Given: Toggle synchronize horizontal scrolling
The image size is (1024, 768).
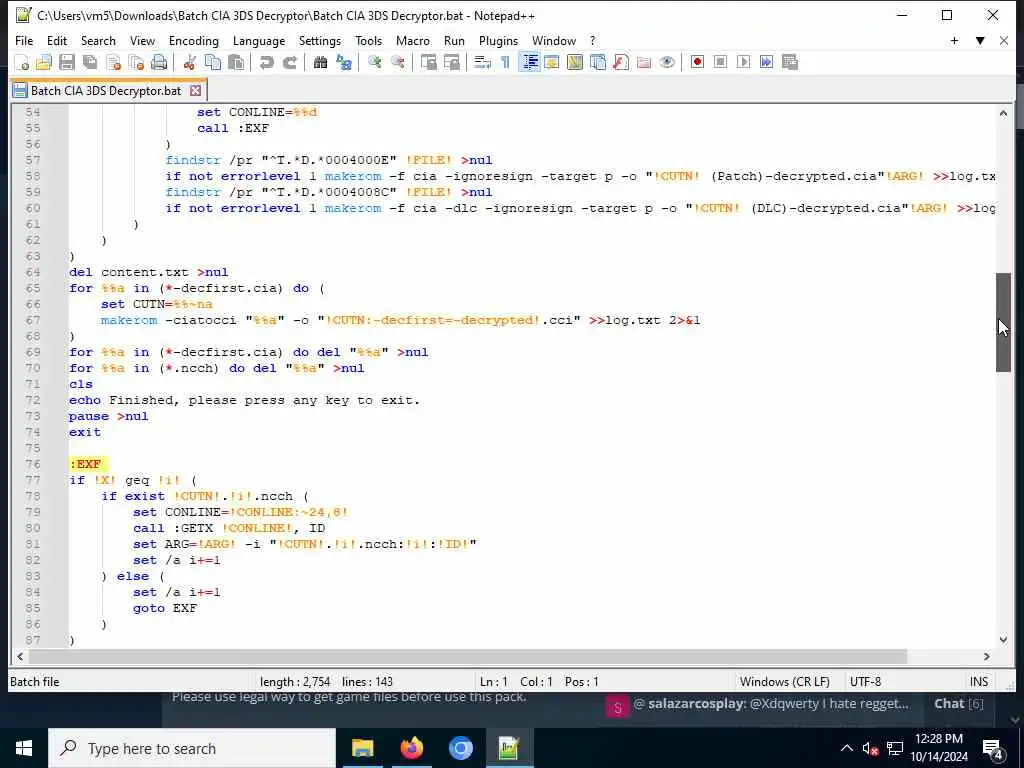Looking at the screenshot, I should 451,62.
